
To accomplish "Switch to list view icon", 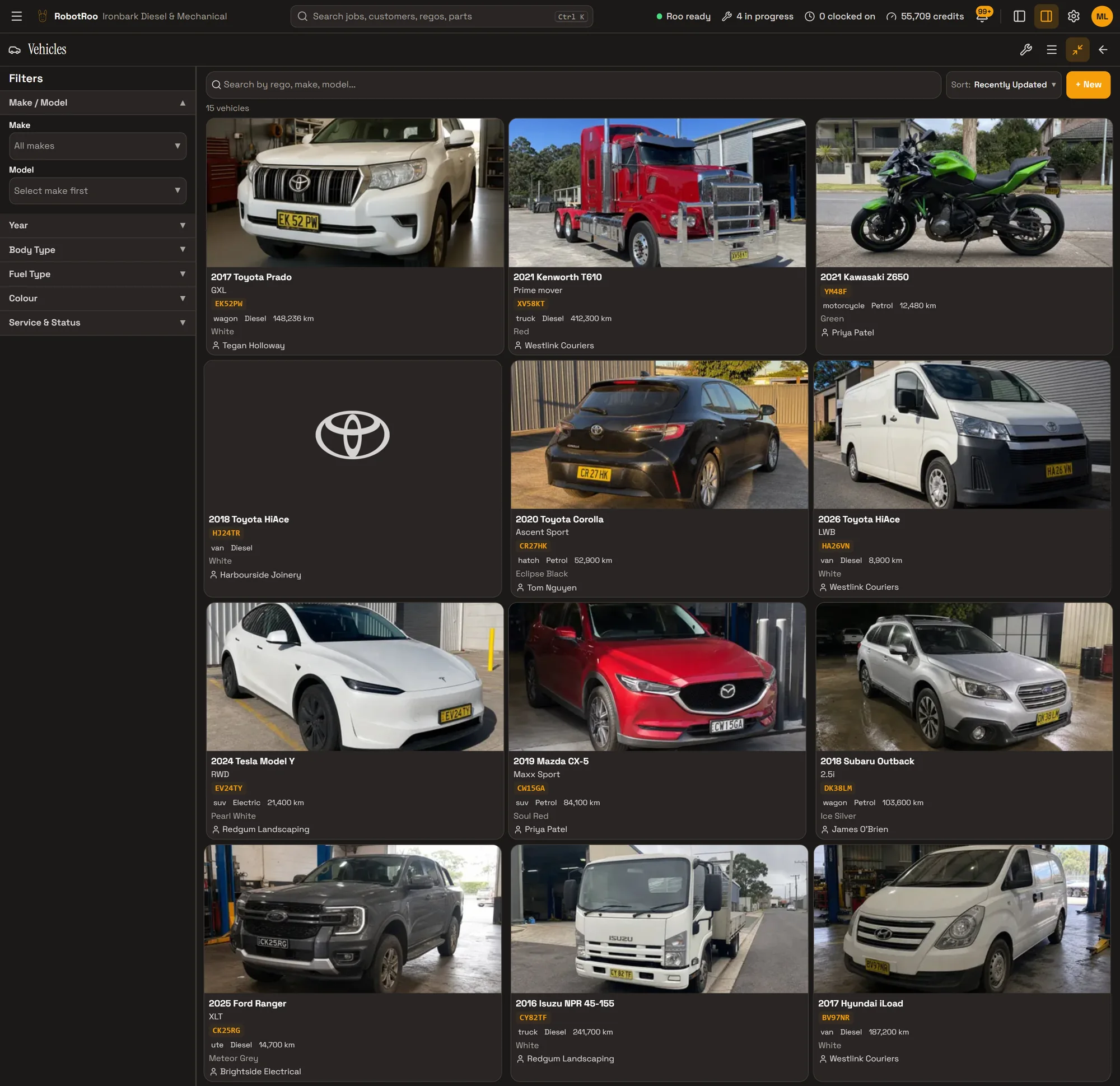I will point(1052,50).
